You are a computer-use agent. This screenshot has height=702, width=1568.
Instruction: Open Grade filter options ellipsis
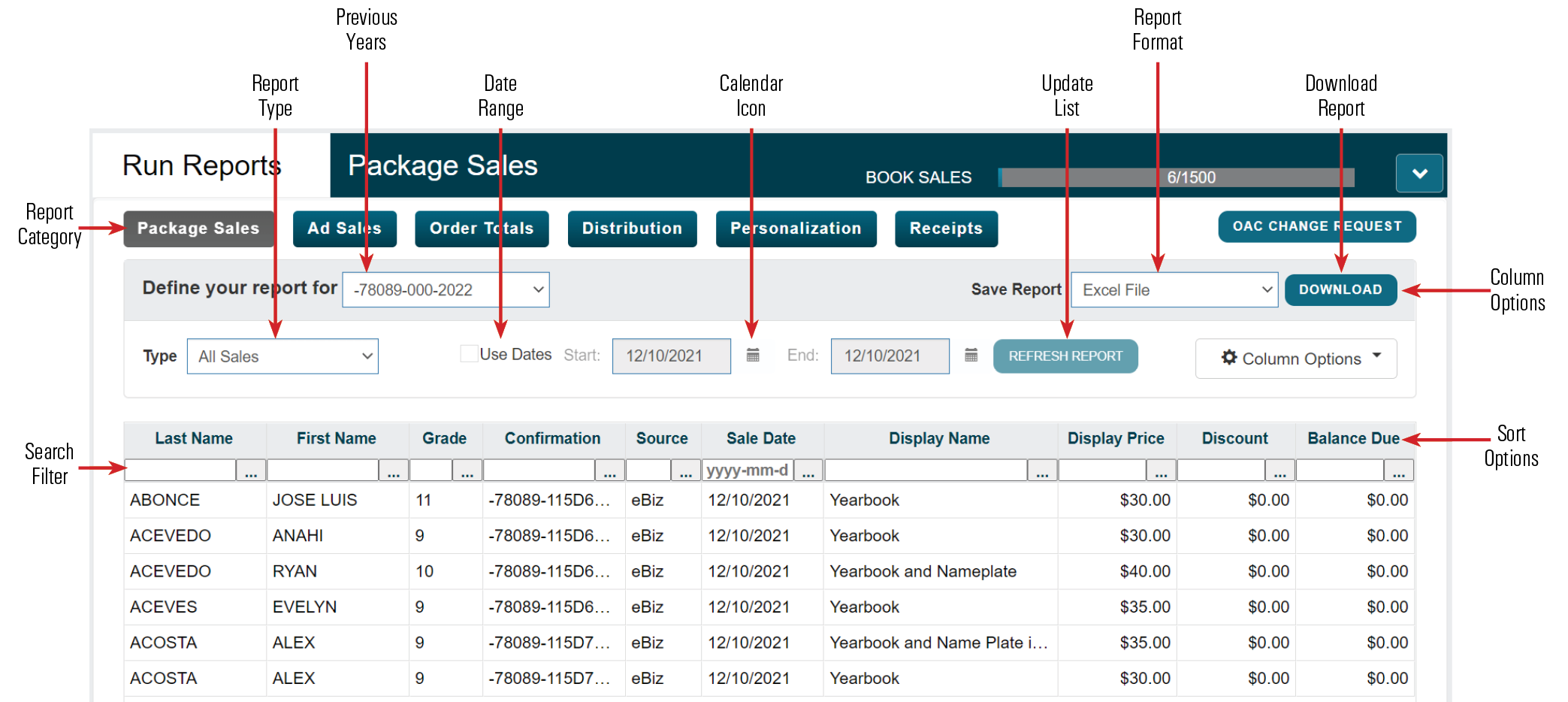point(467,471)
